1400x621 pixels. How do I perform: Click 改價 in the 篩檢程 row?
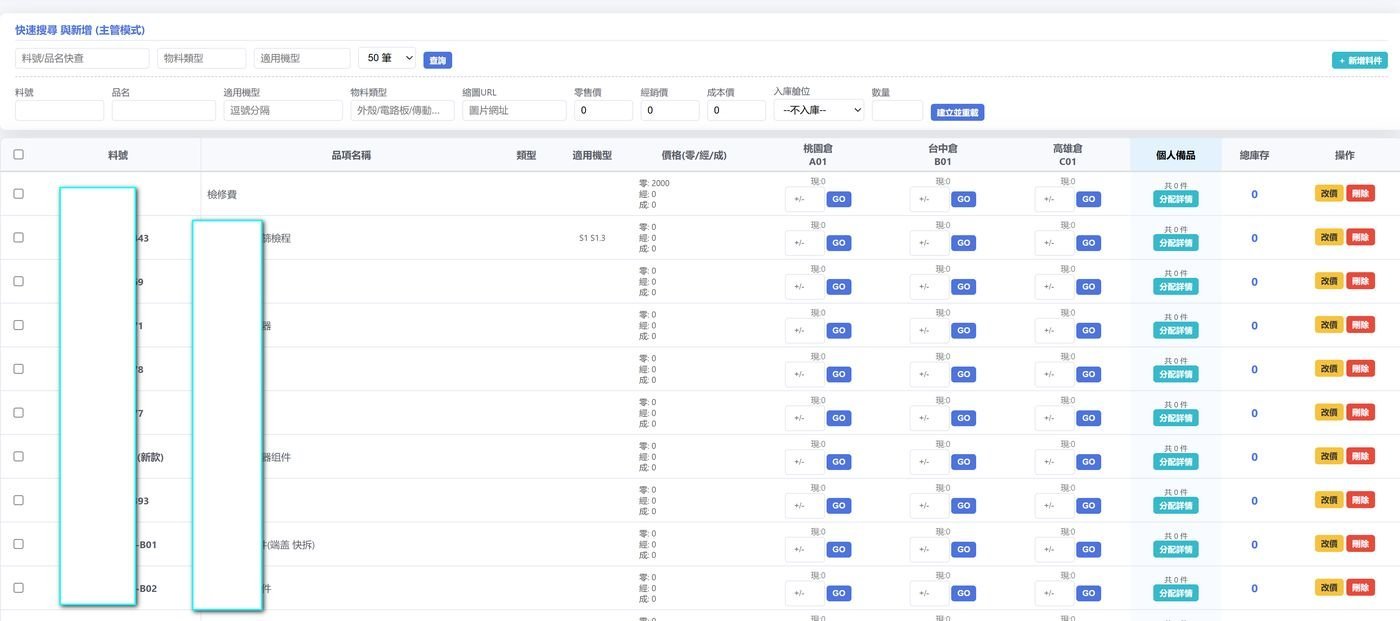[x=1329, y=238]
